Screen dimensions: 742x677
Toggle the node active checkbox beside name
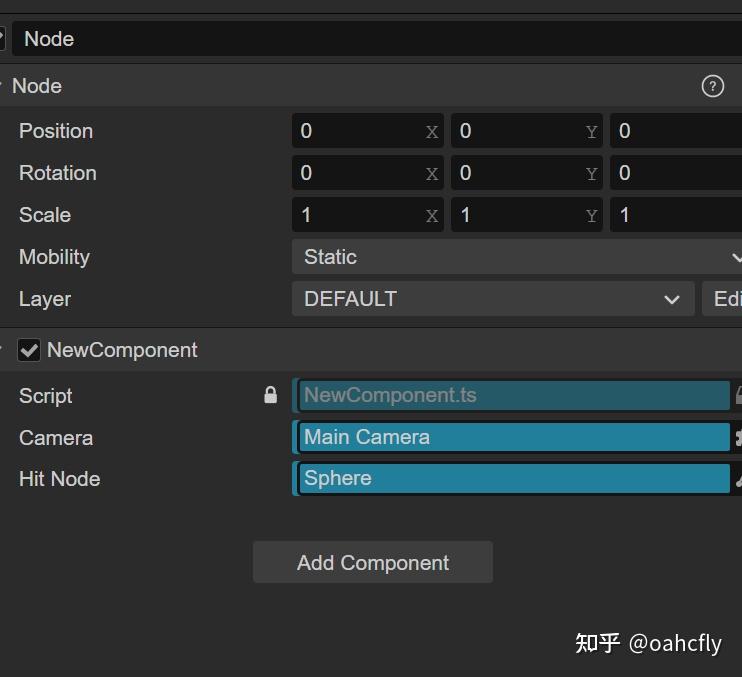[x=2, y=38]
